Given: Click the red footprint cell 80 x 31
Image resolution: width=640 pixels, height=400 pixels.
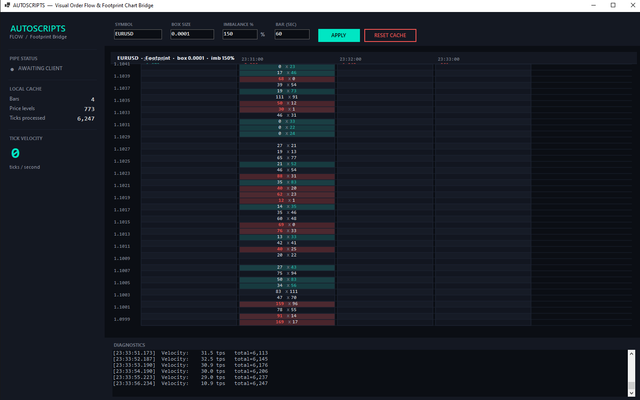Looking at the screenshot, I should coord(287,176).
